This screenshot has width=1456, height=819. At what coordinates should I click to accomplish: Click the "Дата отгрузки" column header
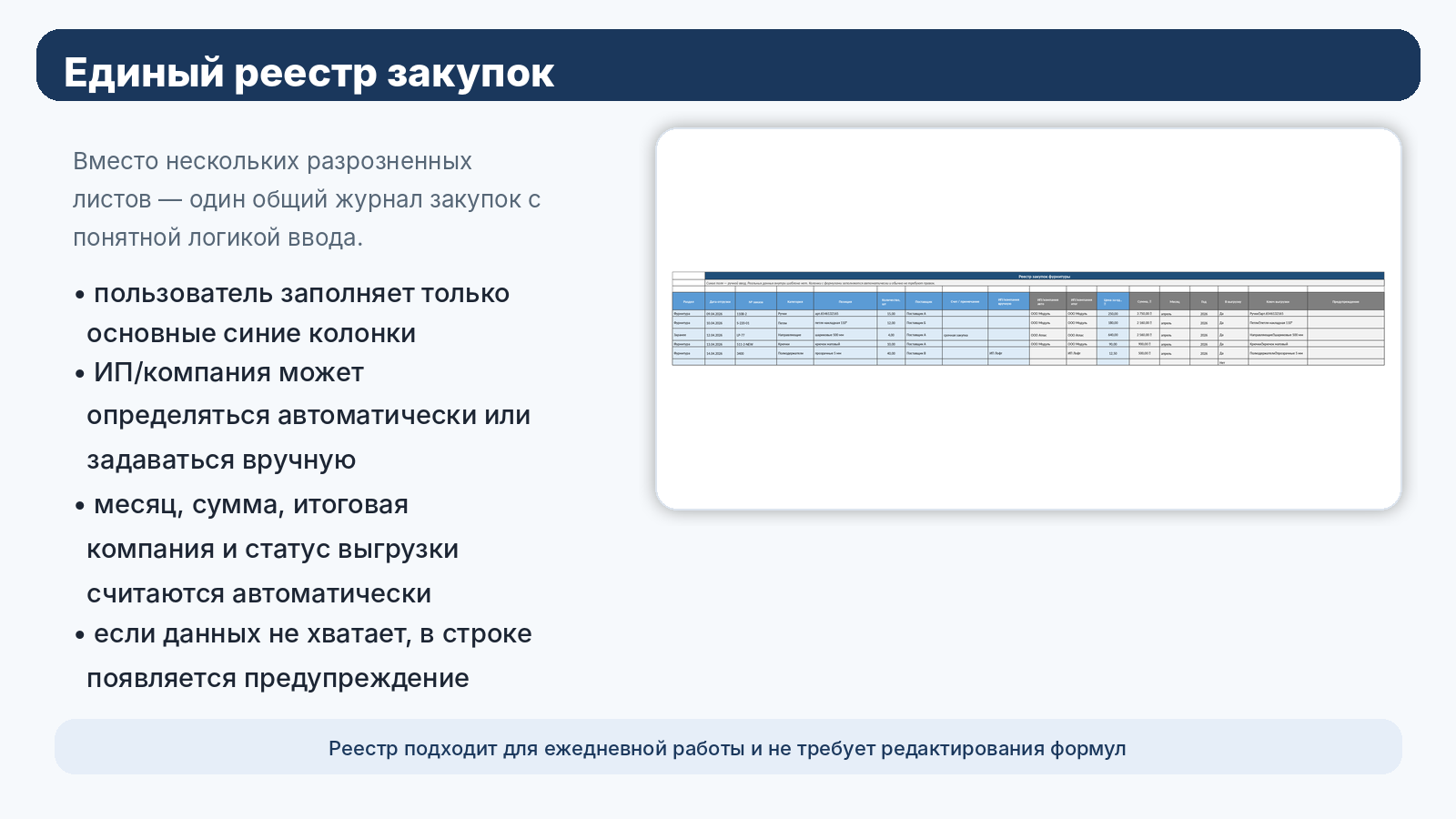(720, 301)
